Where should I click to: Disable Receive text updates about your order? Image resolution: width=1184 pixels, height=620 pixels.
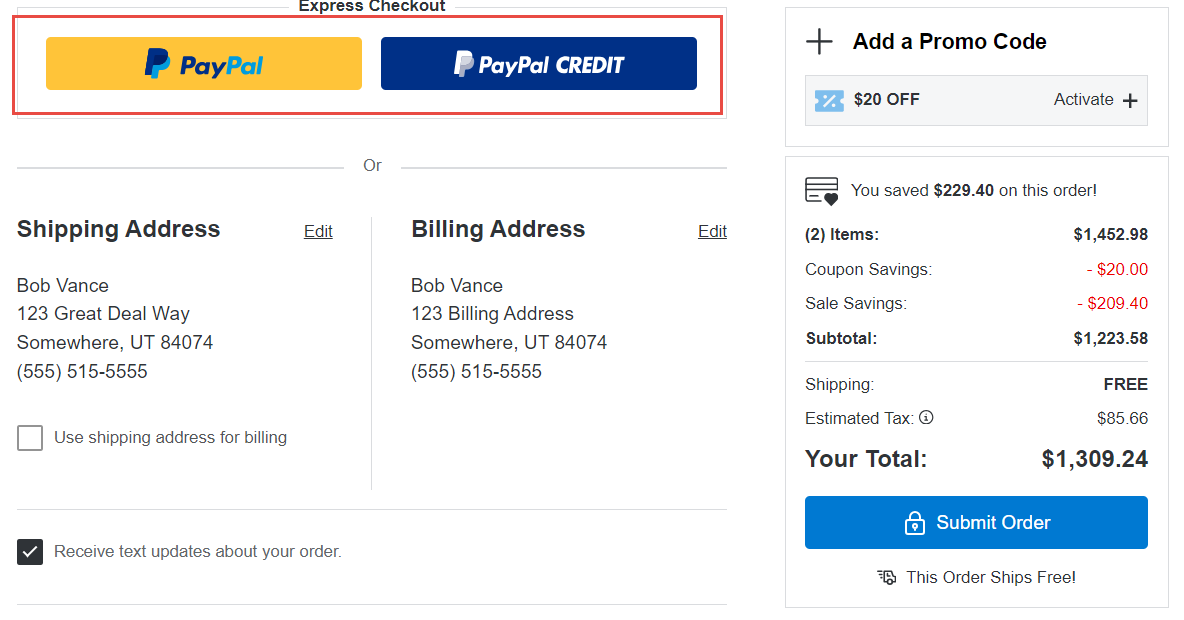point(30,551)
